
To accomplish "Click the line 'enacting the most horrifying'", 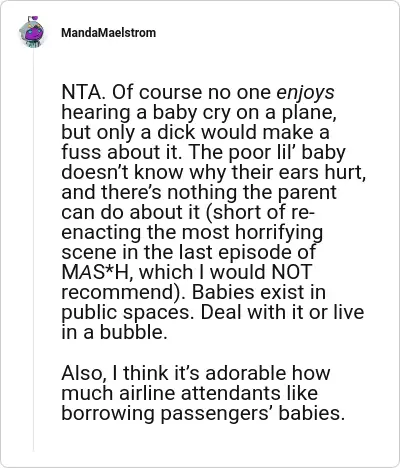I will 192,232.
